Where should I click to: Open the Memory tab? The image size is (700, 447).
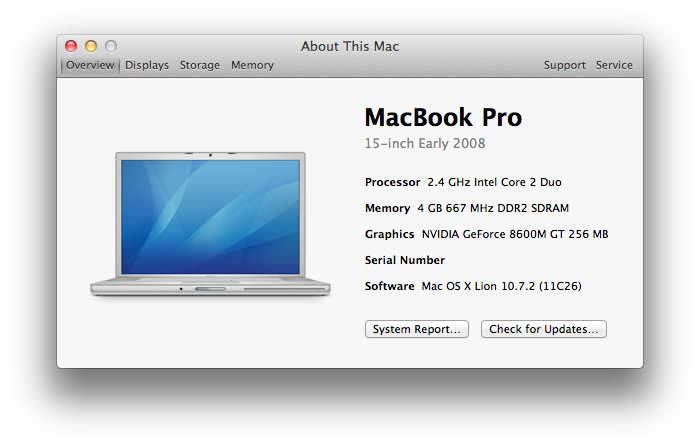click(x=252, y=65)
